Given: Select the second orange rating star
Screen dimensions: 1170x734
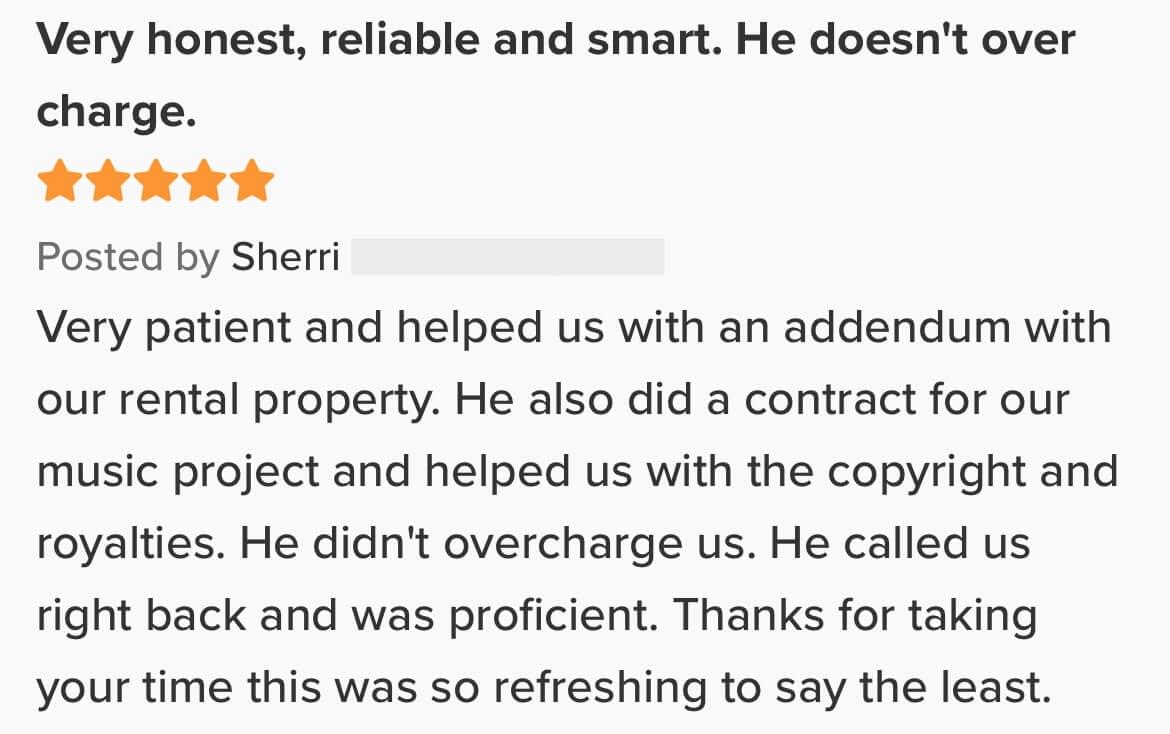Looking at the screenshot, I should click(108, 182).
